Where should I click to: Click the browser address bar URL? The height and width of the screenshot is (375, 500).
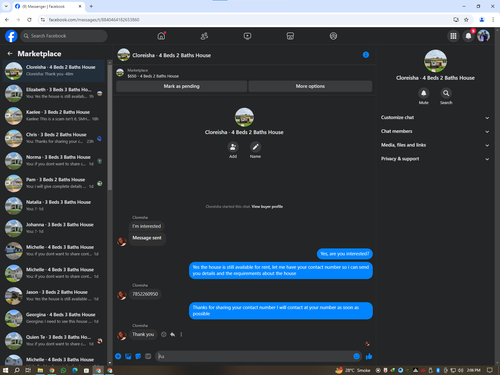(94, 20)
